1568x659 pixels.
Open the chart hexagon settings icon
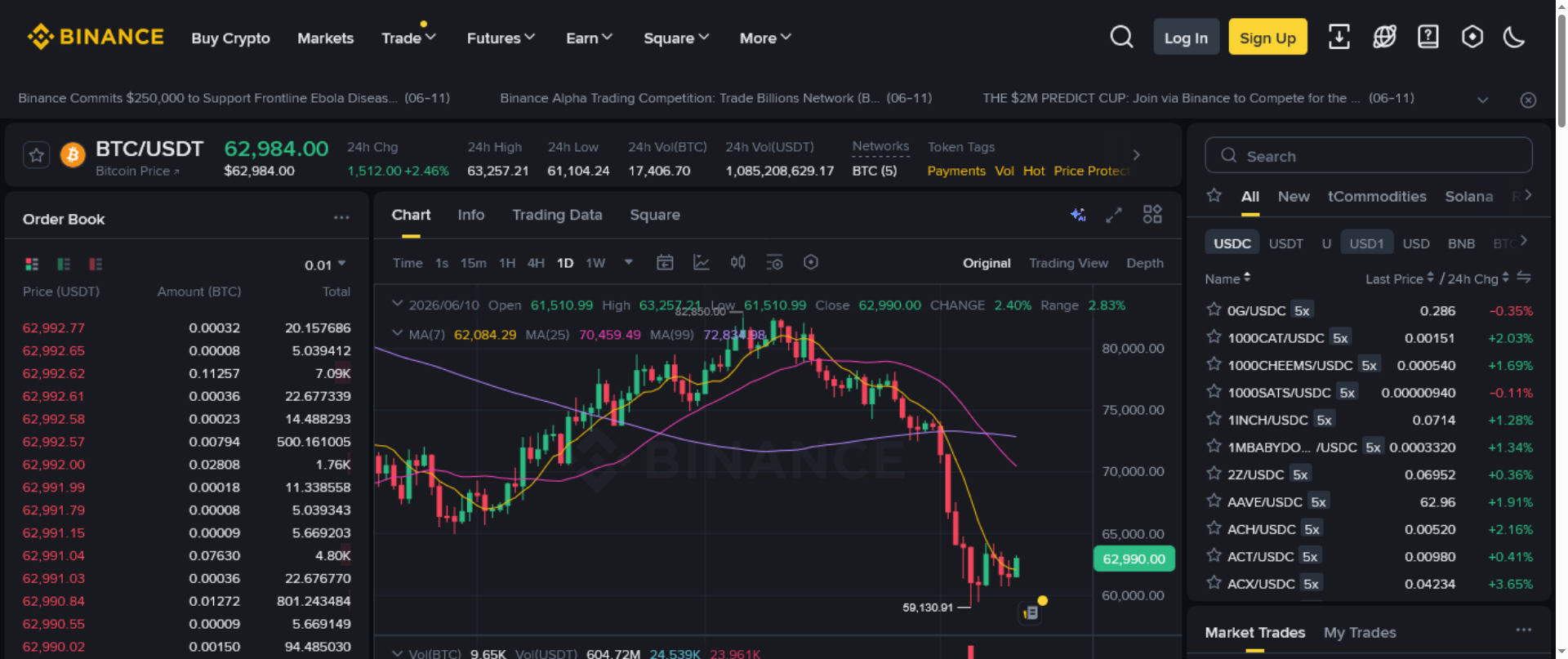pyautogui.click(x=811, y=262)
